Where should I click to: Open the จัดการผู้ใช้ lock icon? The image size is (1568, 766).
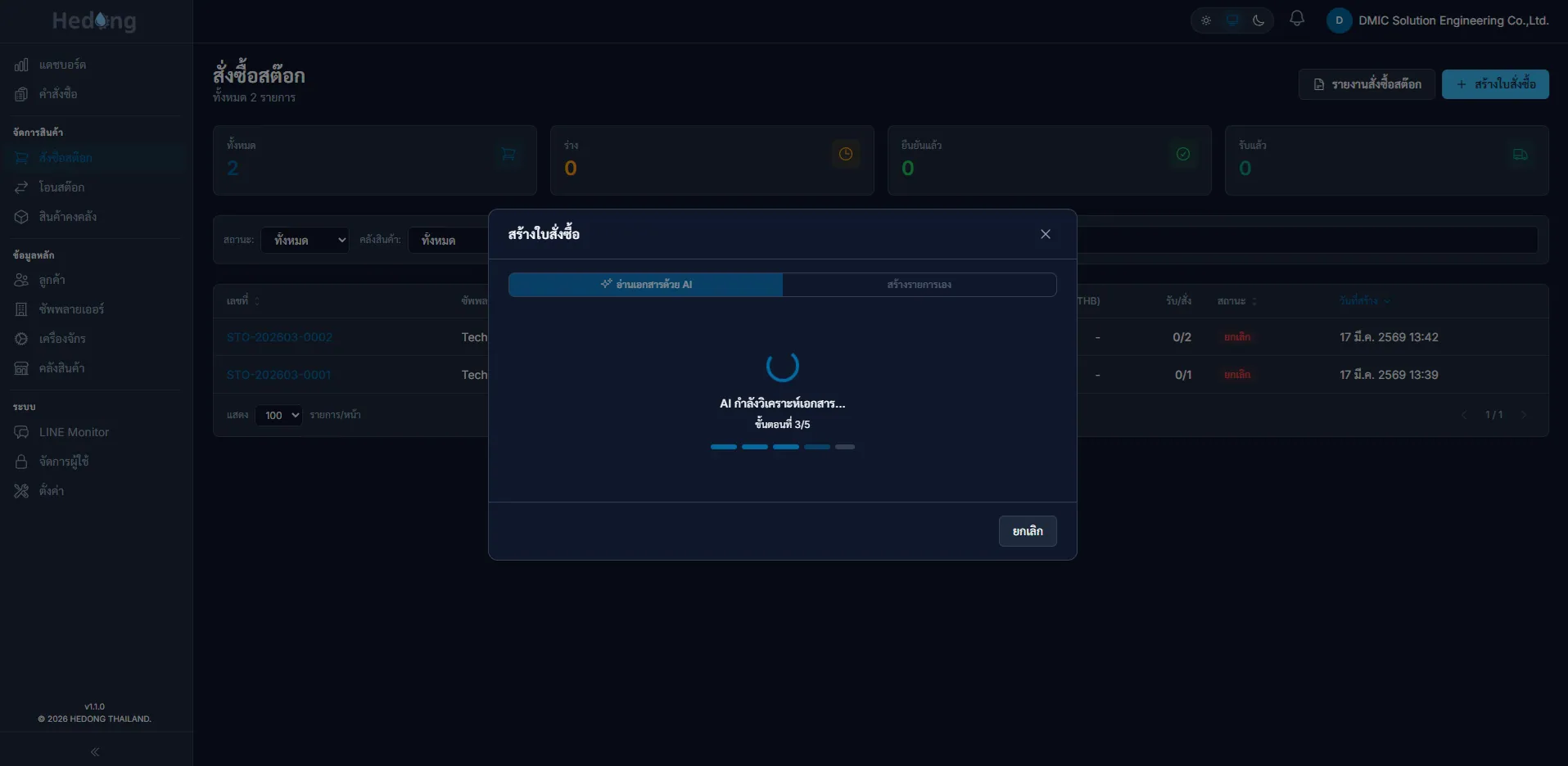tap(21, 462)
